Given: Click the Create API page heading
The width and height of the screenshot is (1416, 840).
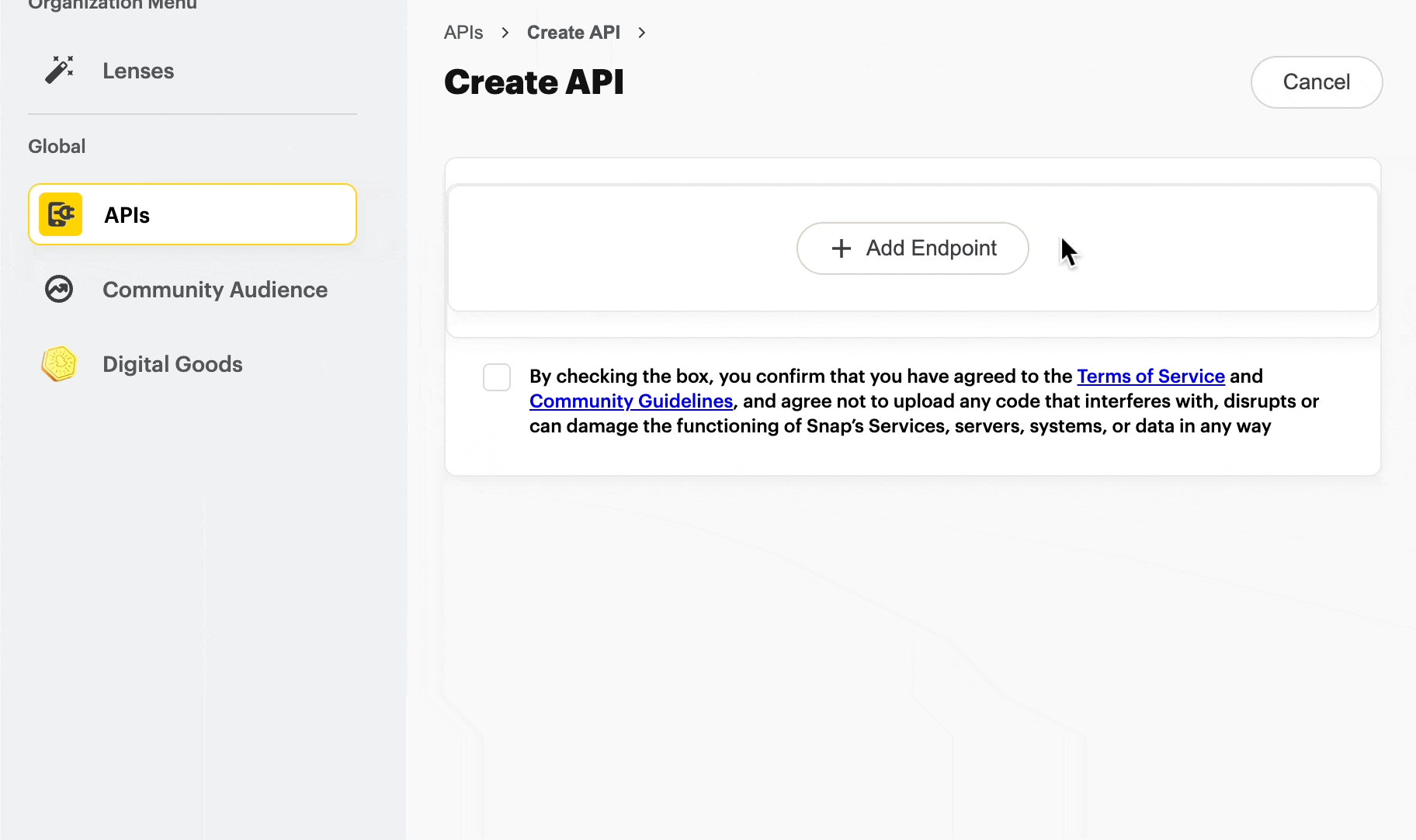Looking at the screenshot, I should pyautogui.click(x=534, y=82).
